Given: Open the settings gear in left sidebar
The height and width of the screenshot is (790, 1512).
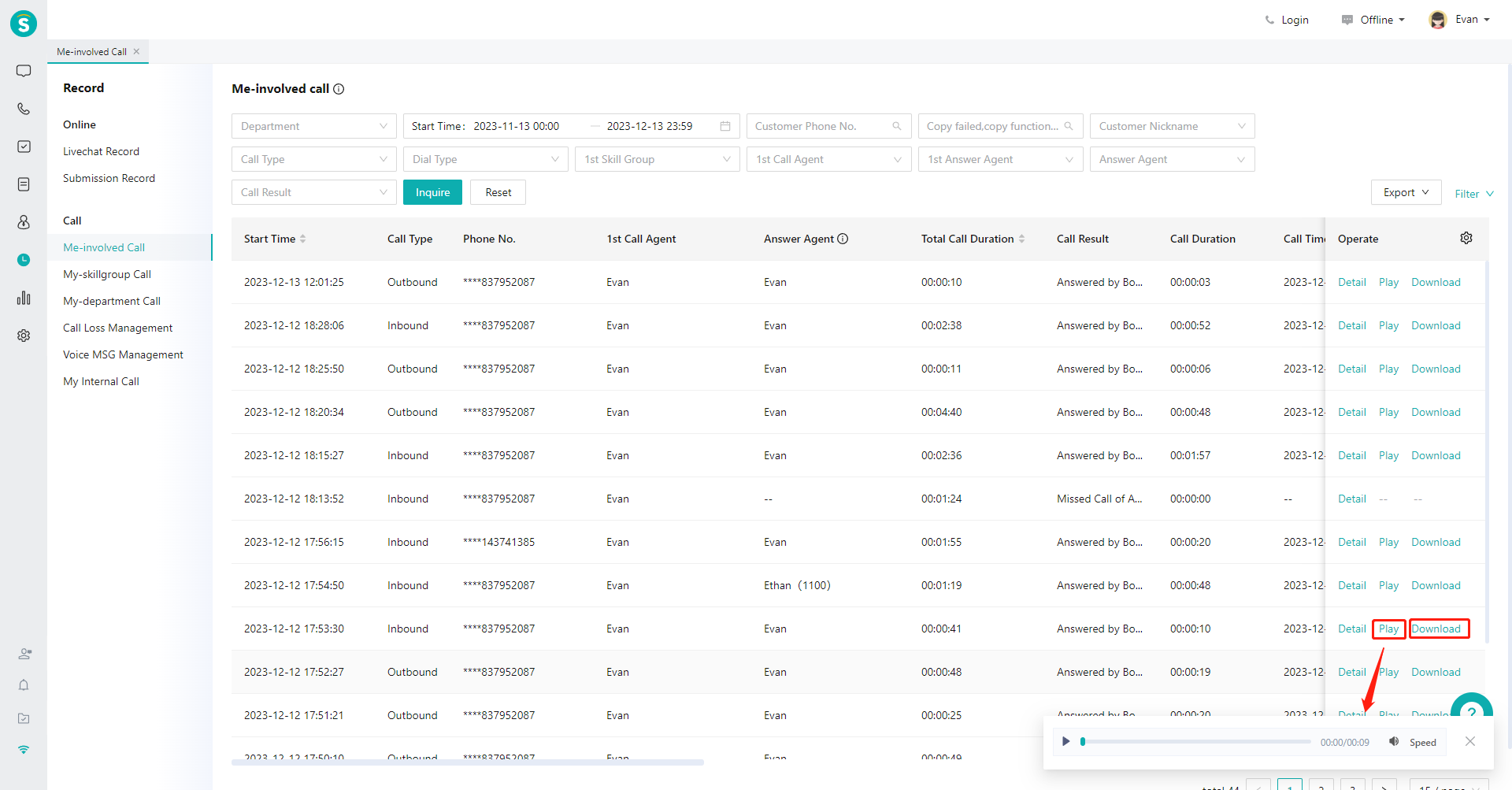Looking at the screenshot, I should pyautogui.click(x=24, y=336).
